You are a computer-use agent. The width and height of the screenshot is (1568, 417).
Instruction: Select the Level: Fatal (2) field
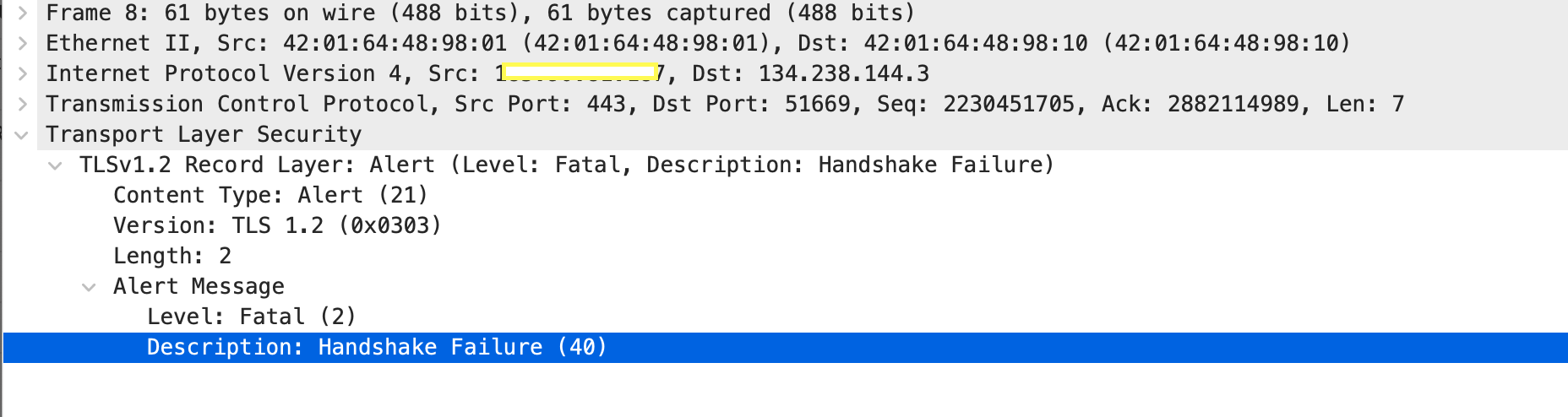coord(251,317)
